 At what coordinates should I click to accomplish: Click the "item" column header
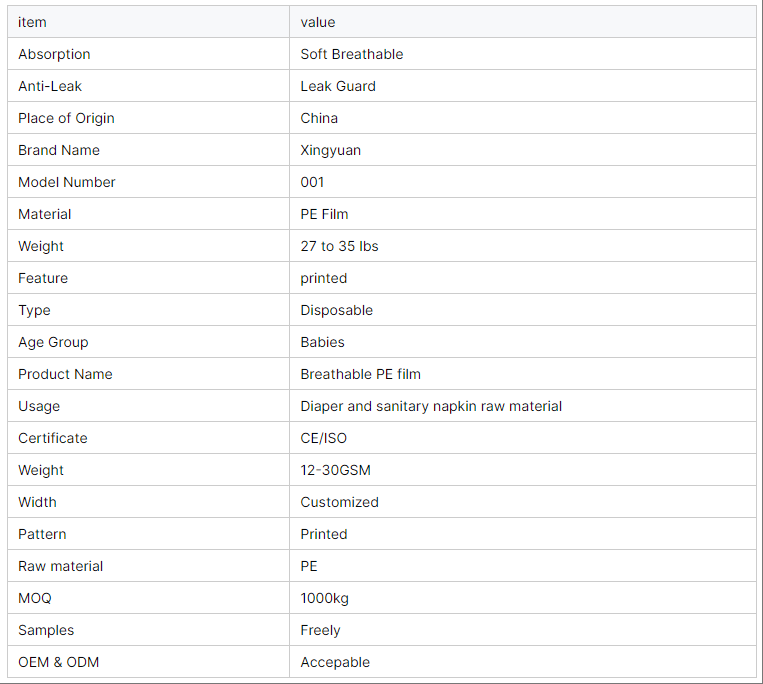point(32,22)
